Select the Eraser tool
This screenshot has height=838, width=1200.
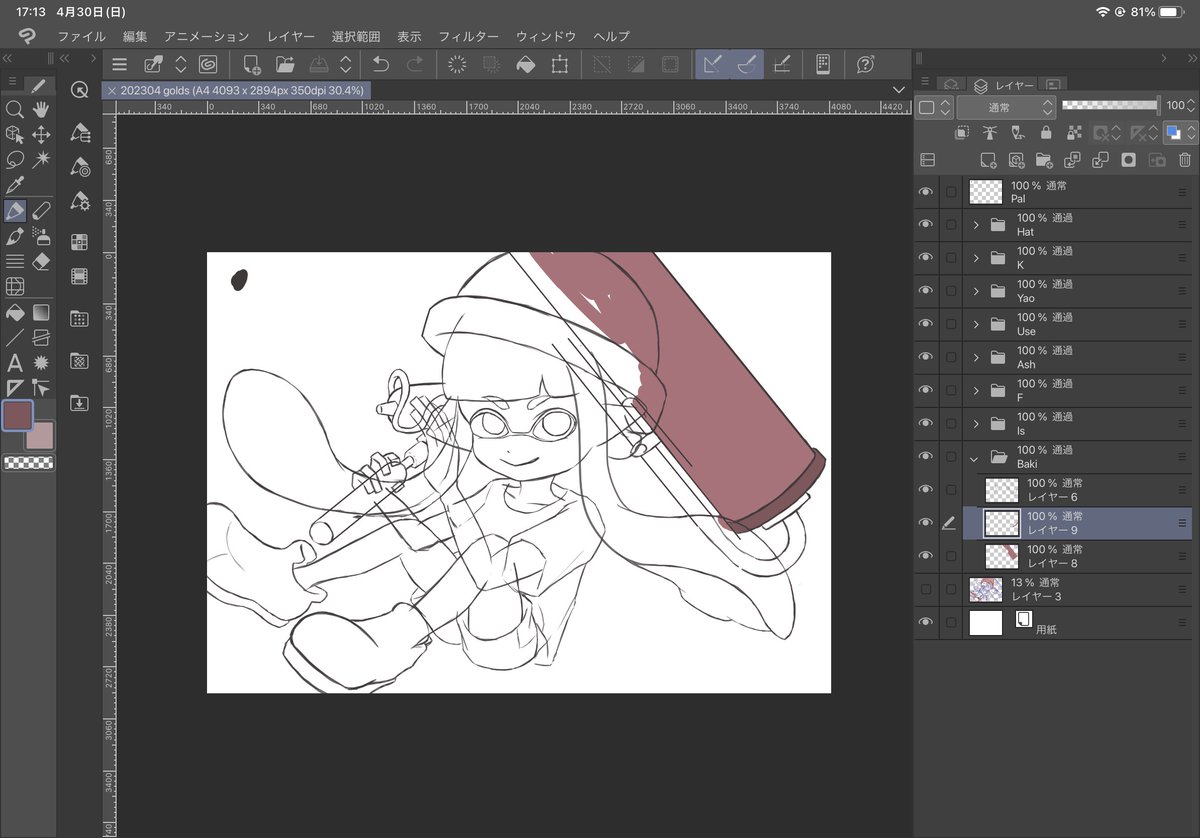[x=41, y=261]
